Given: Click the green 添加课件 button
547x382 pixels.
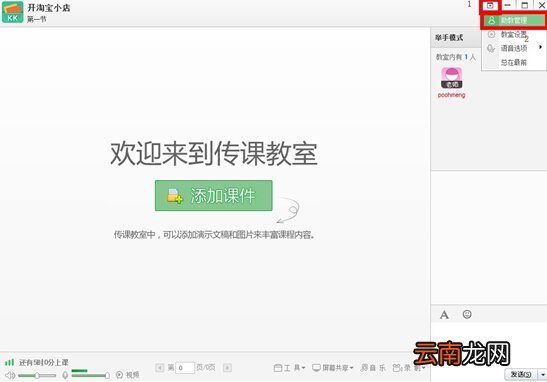Looking at the screenshot, I should coord(213,195).
